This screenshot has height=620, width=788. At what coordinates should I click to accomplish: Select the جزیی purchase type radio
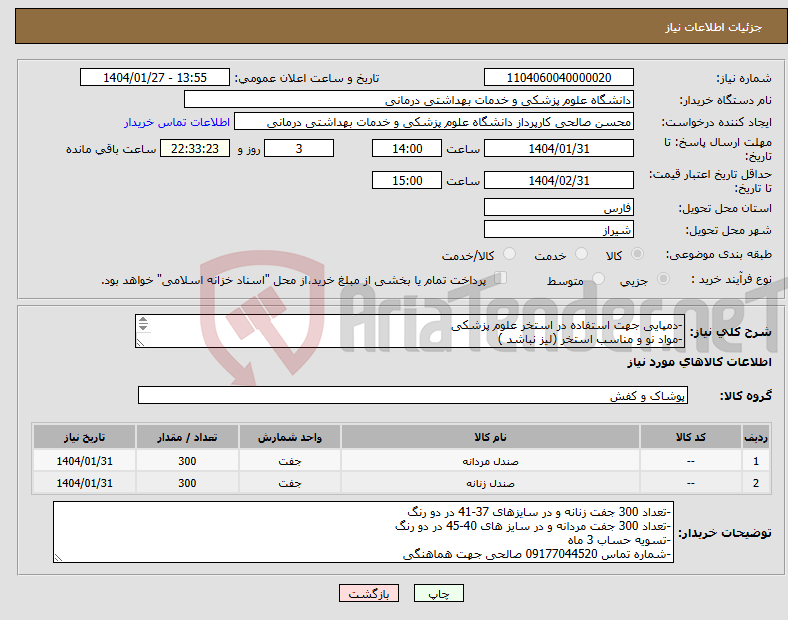663,279
